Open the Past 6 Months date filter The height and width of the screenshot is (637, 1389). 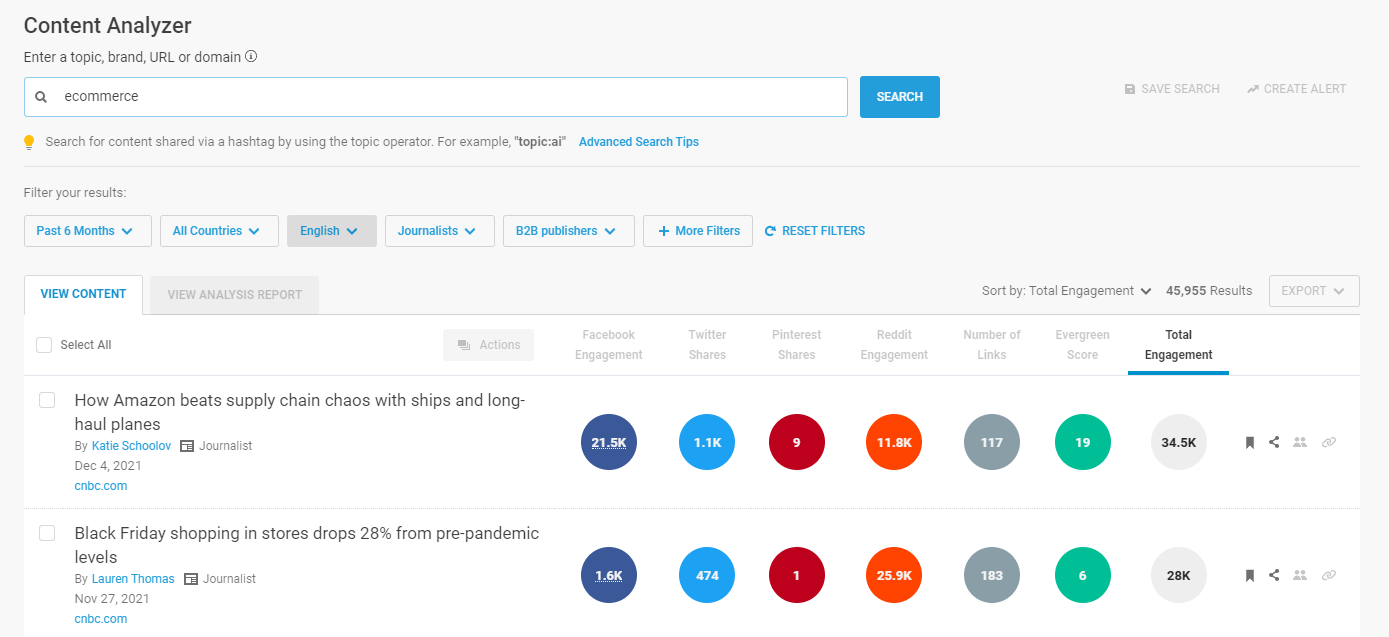(87, 231)
